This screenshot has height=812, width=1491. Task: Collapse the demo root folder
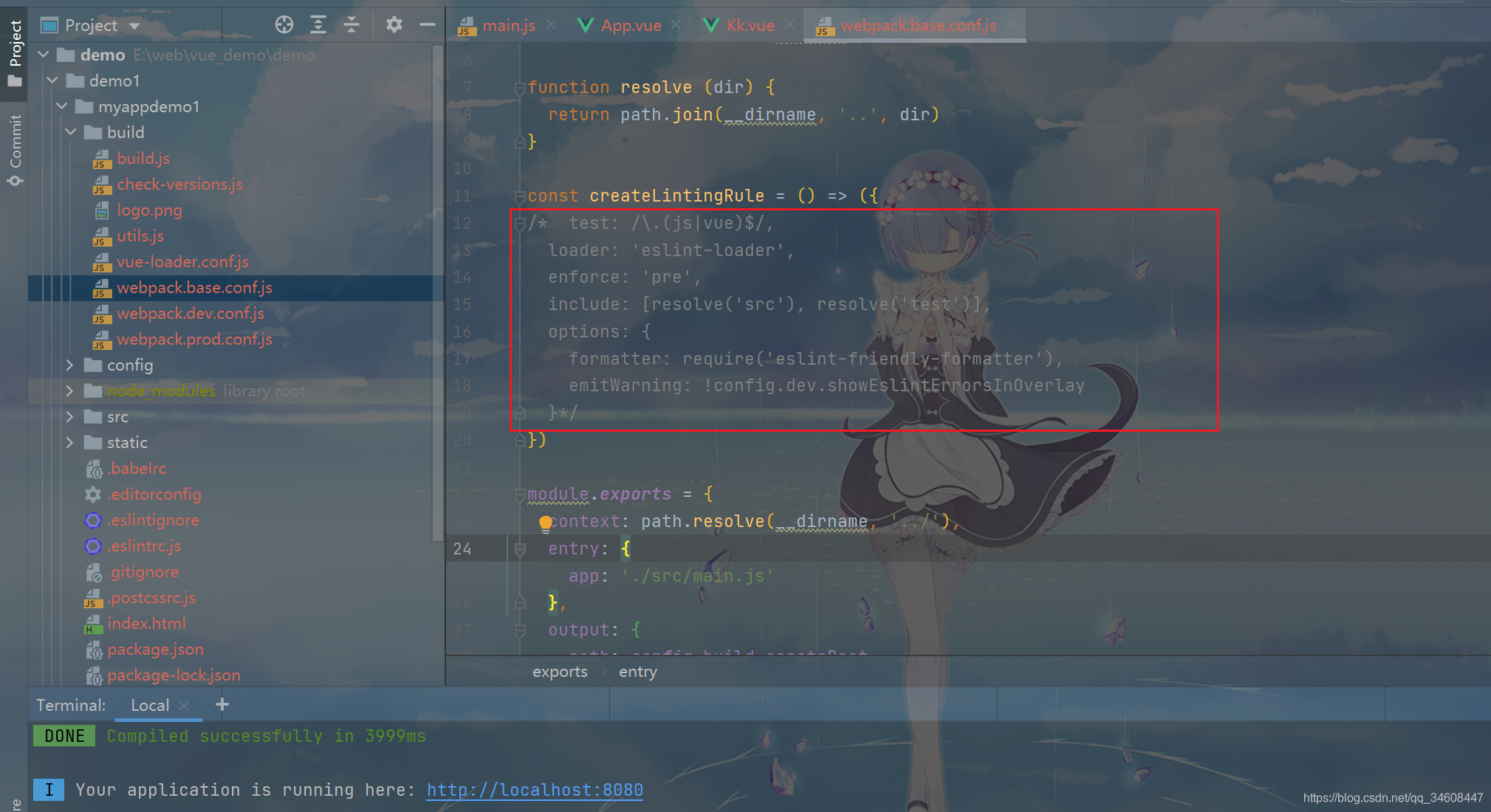point(44,55)
